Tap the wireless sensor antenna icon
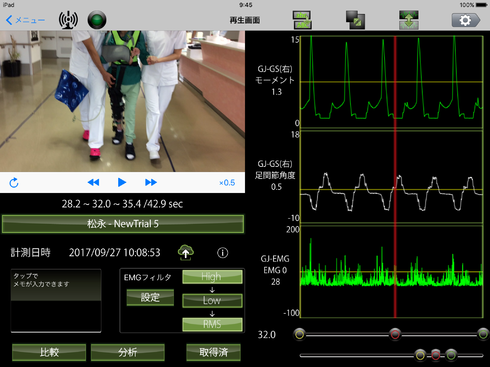This screenshot has width=490, height=367. pos(68,20)
